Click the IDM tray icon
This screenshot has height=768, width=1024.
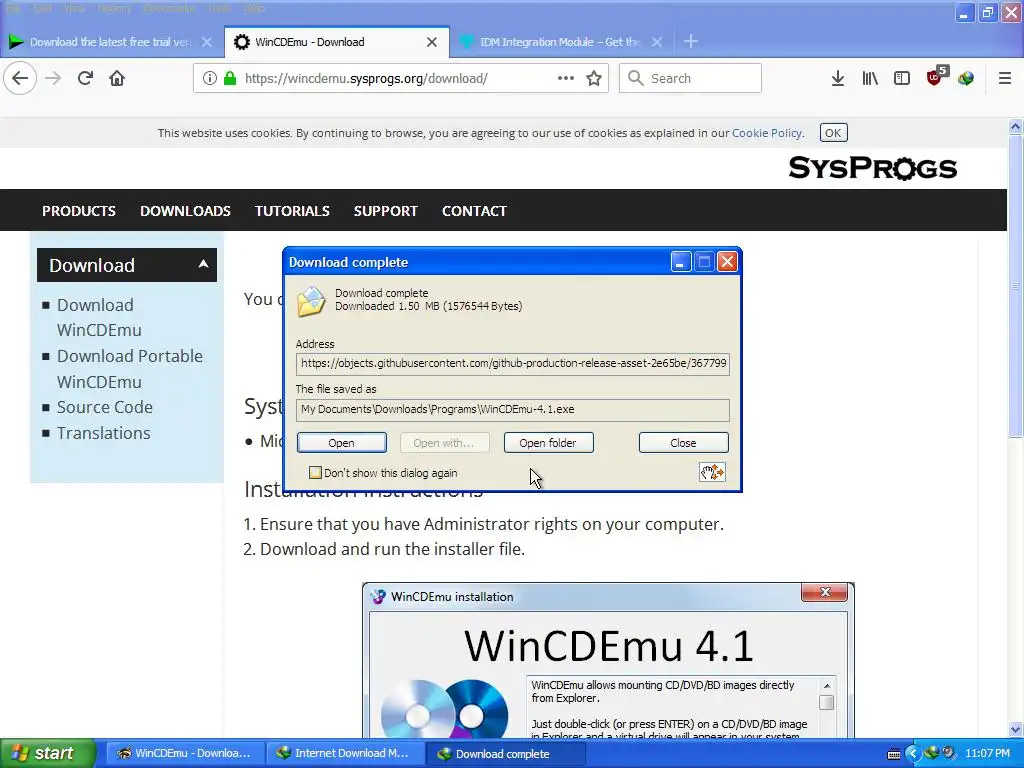pyautogui.click(x=931, y=753)
